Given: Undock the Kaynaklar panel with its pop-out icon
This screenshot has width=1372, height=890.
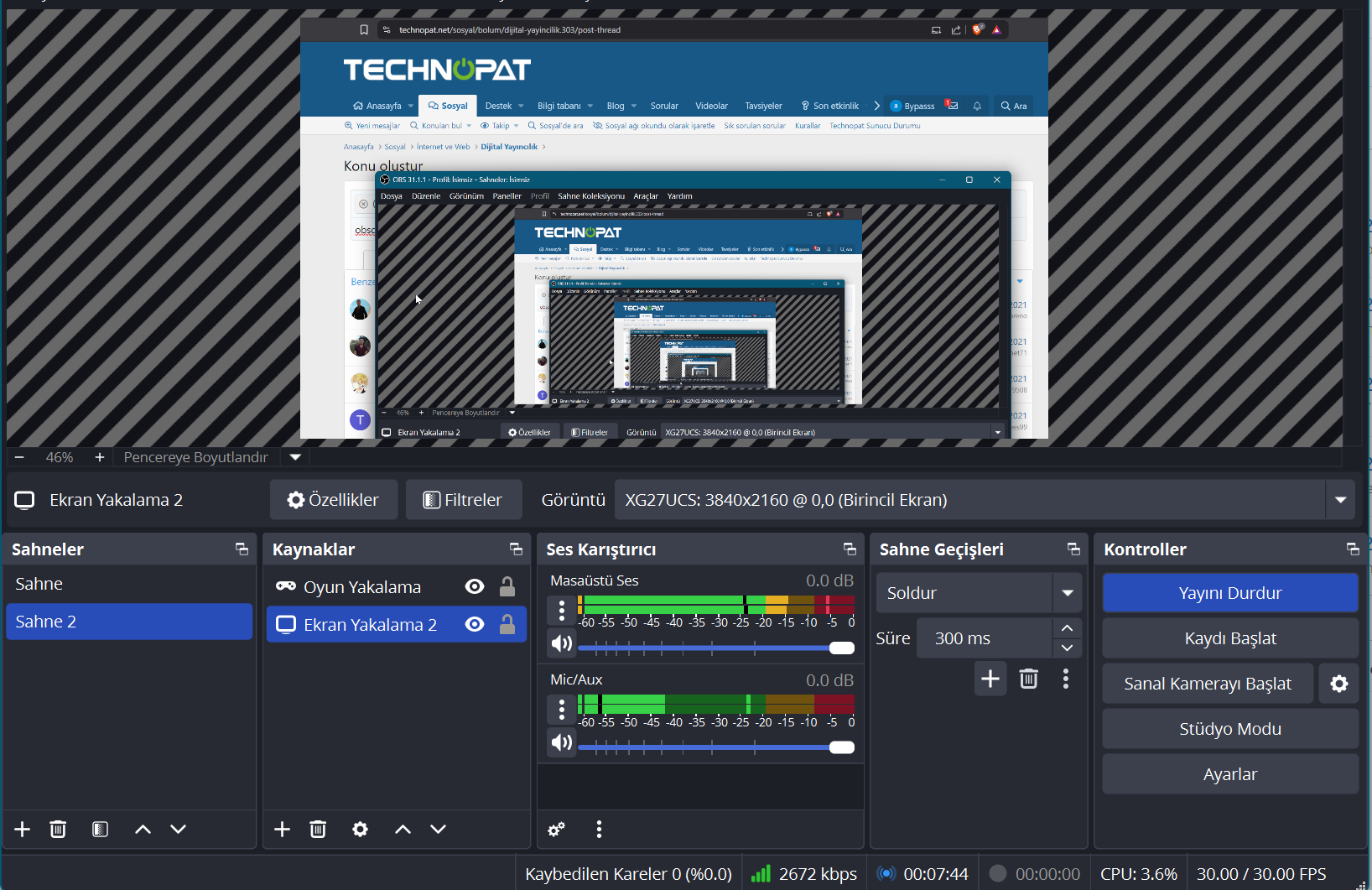Looking at the screenshot, I should tap(516, 549).
